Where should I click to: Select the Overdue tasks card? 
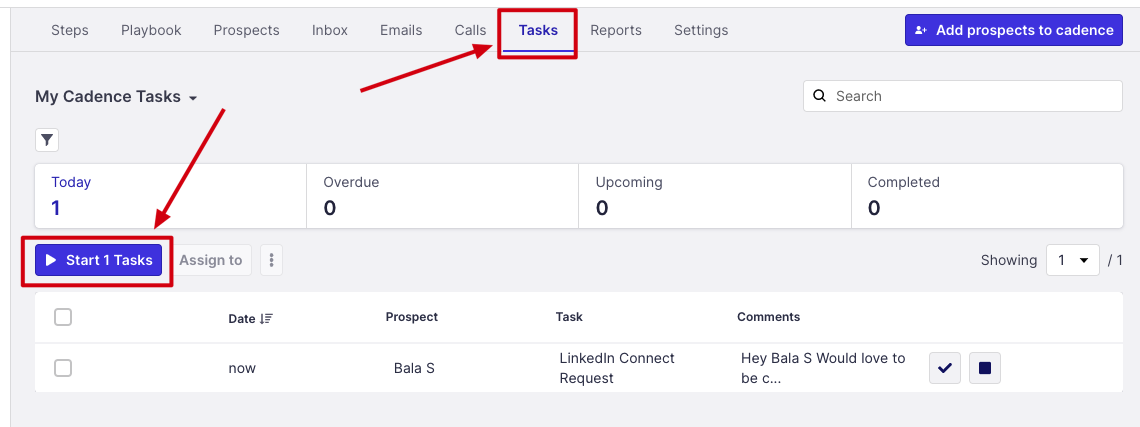(x=442, y=196)
